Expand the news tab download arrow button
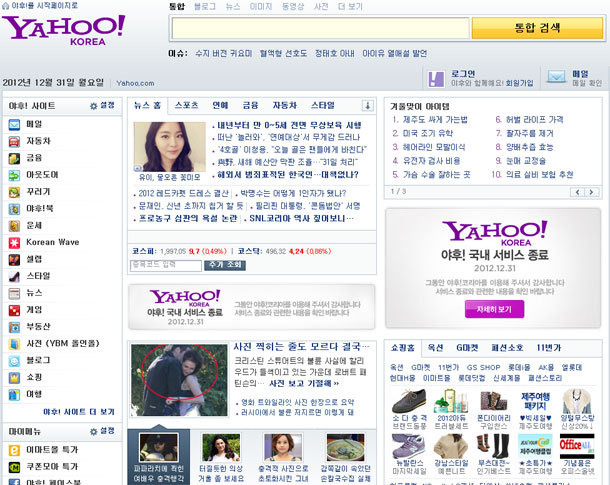 pos(368,105)
